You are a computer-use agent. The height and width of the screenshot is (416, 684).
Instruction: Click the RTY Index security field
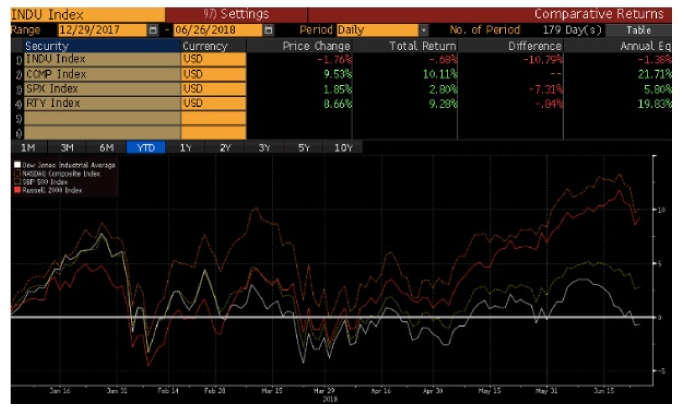click(102, 103)
